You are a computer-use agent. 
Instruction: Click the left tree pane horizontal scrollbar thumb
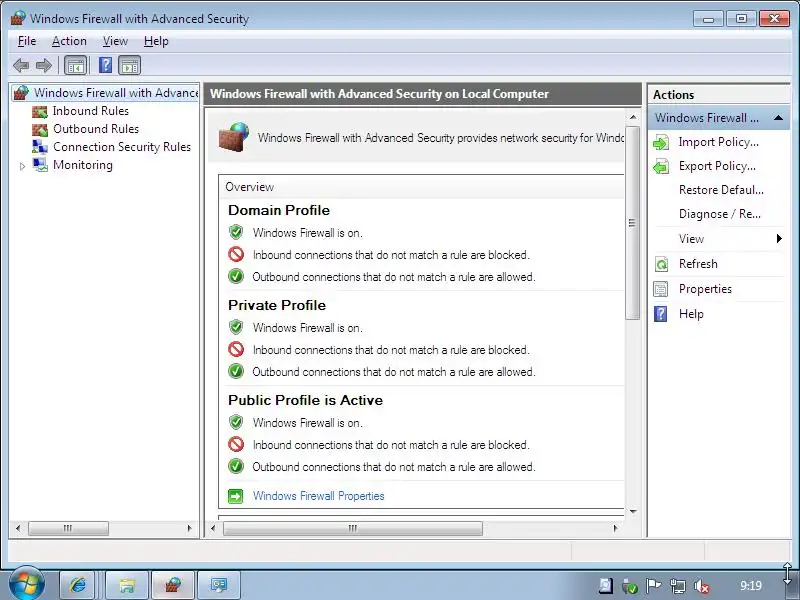[68, 529]
